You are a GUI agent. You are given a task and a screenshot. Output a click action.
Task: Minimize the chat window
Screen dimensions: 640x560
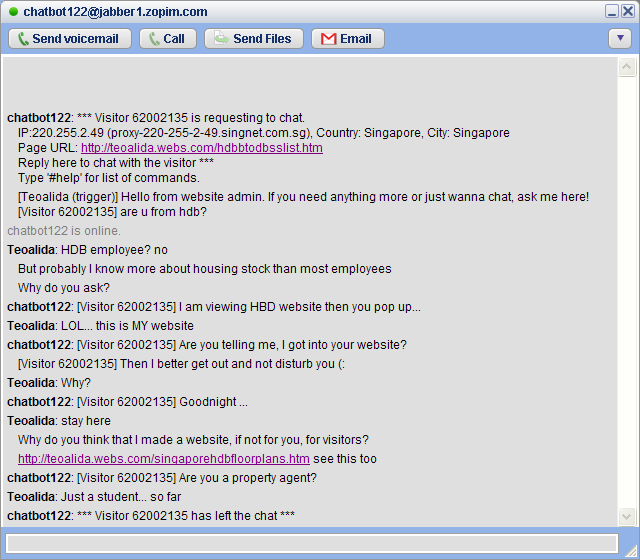click(x=612, y=11)
